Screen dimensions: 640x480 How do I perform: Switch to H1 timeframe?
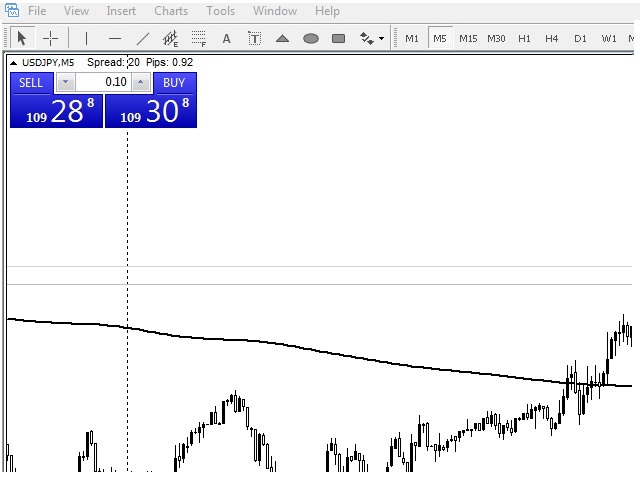click(524, 39)
